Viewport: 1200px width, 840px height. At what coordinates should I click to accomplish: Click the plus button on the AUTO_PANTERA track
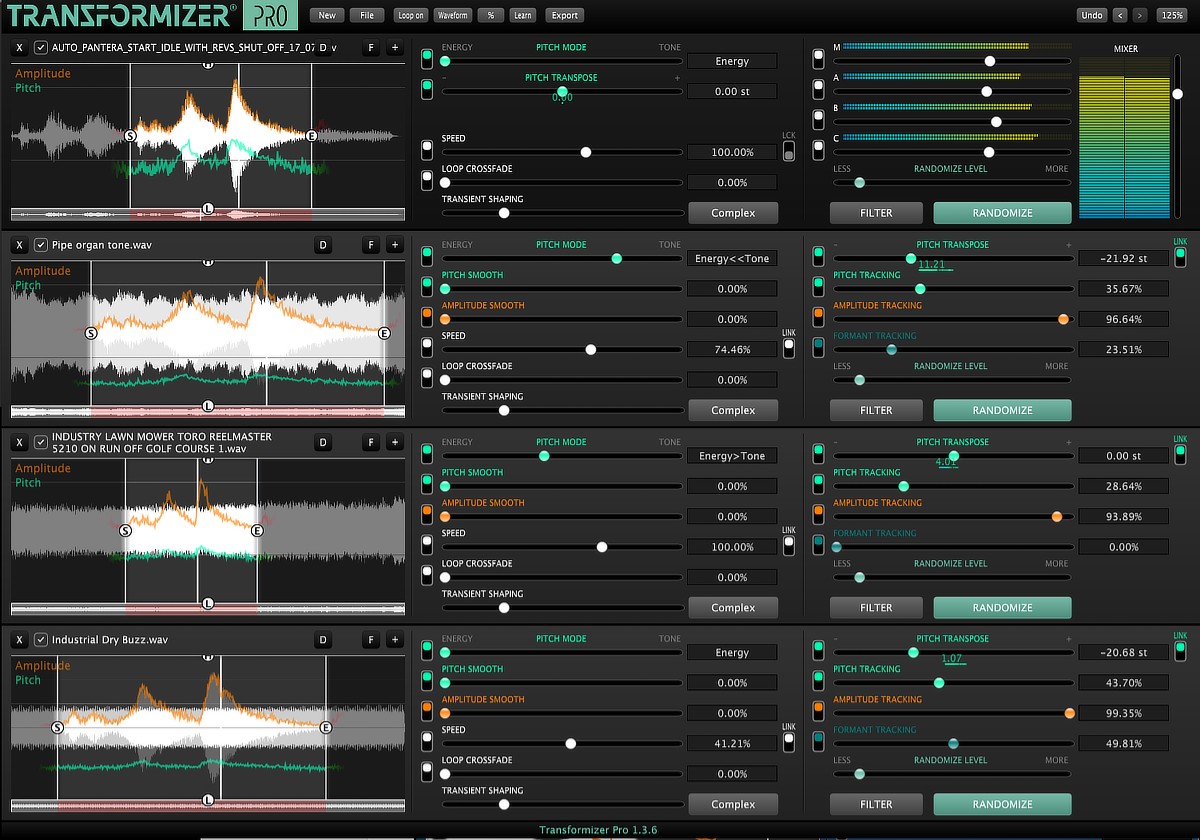tap(394, 48)
